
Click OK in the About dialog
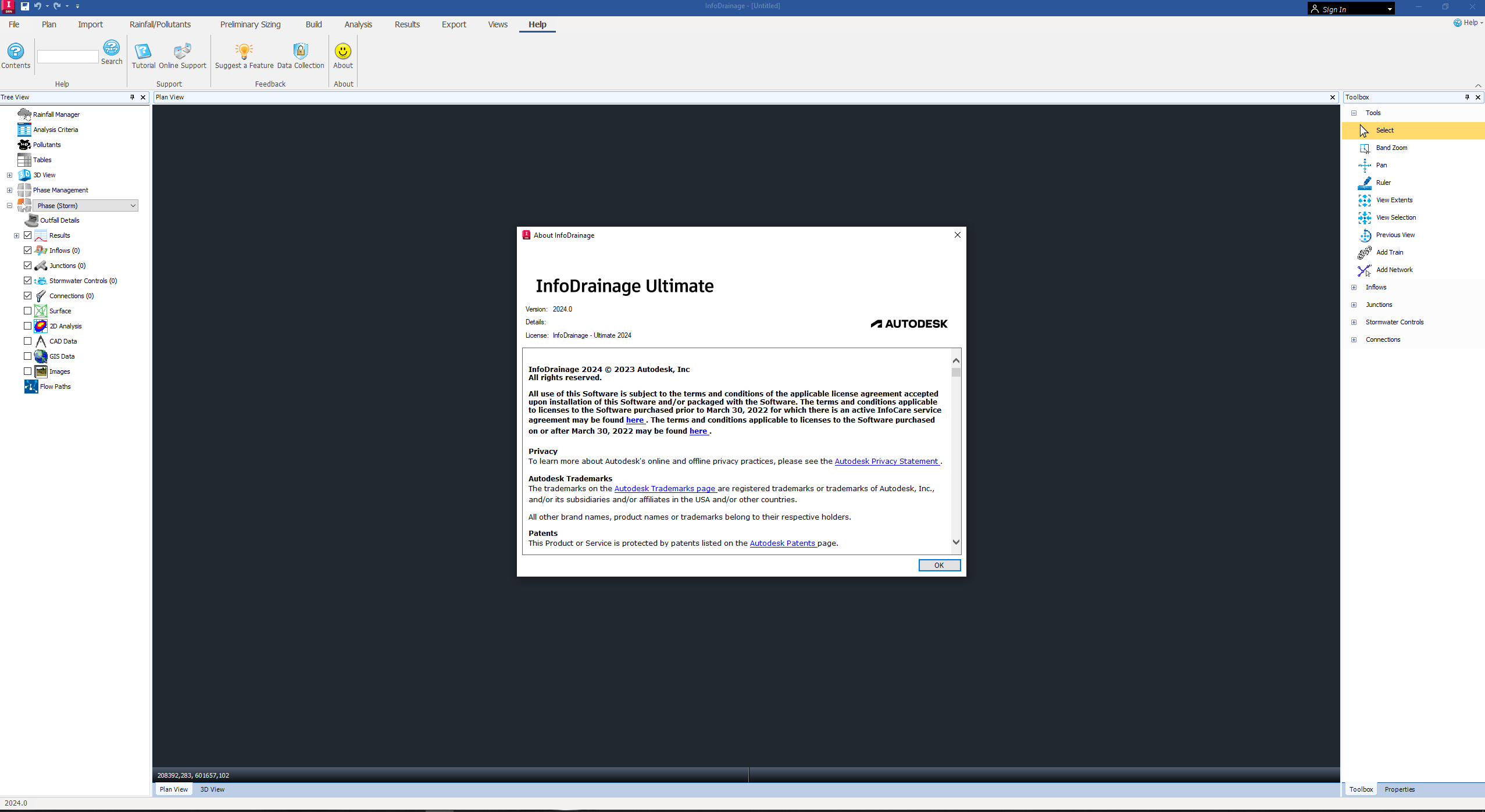[x=938, y=565]
